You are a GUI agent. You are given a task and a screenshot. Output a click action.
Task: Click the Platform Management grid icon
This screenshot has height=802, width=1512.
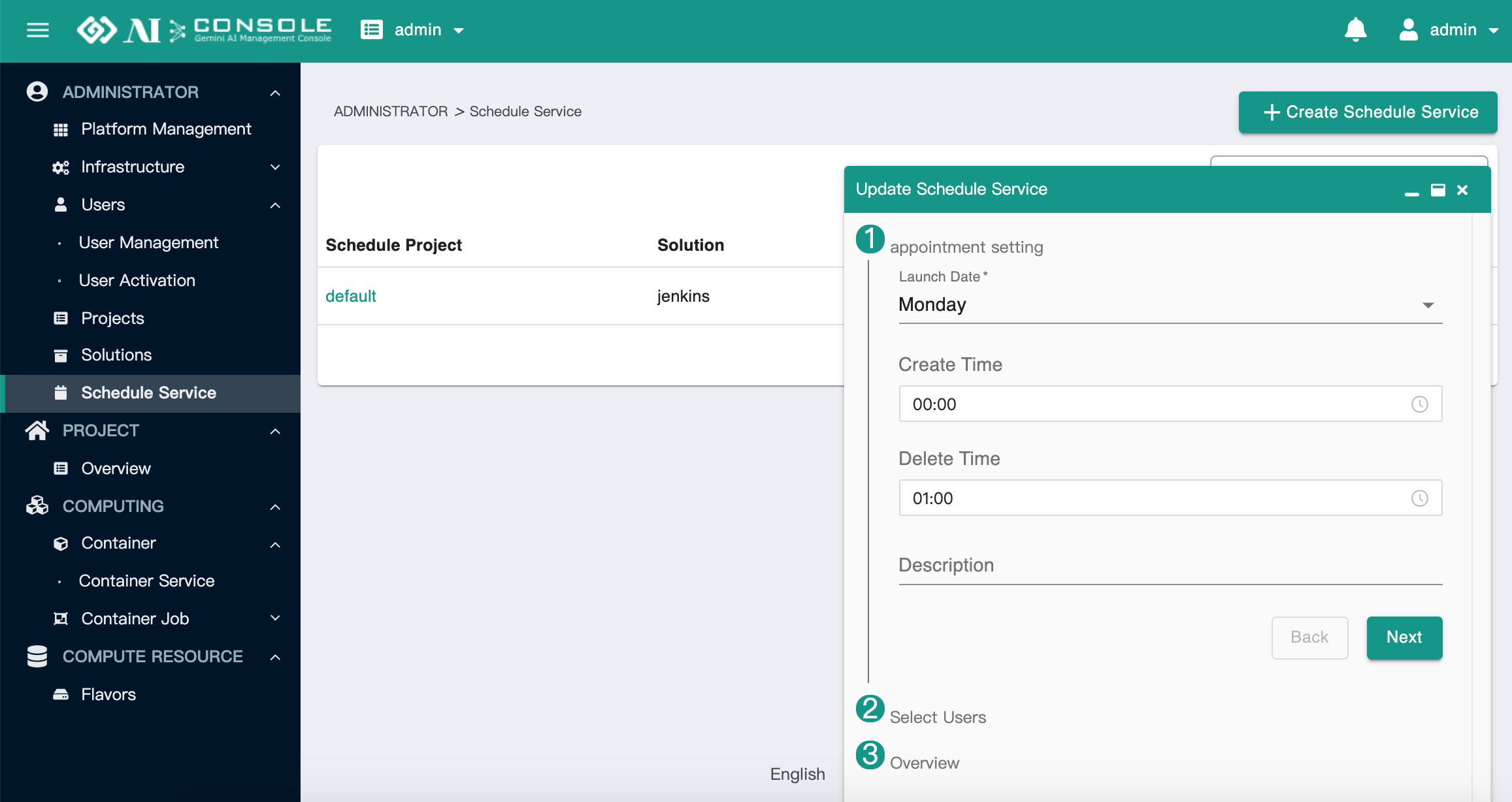coord(61,130)
